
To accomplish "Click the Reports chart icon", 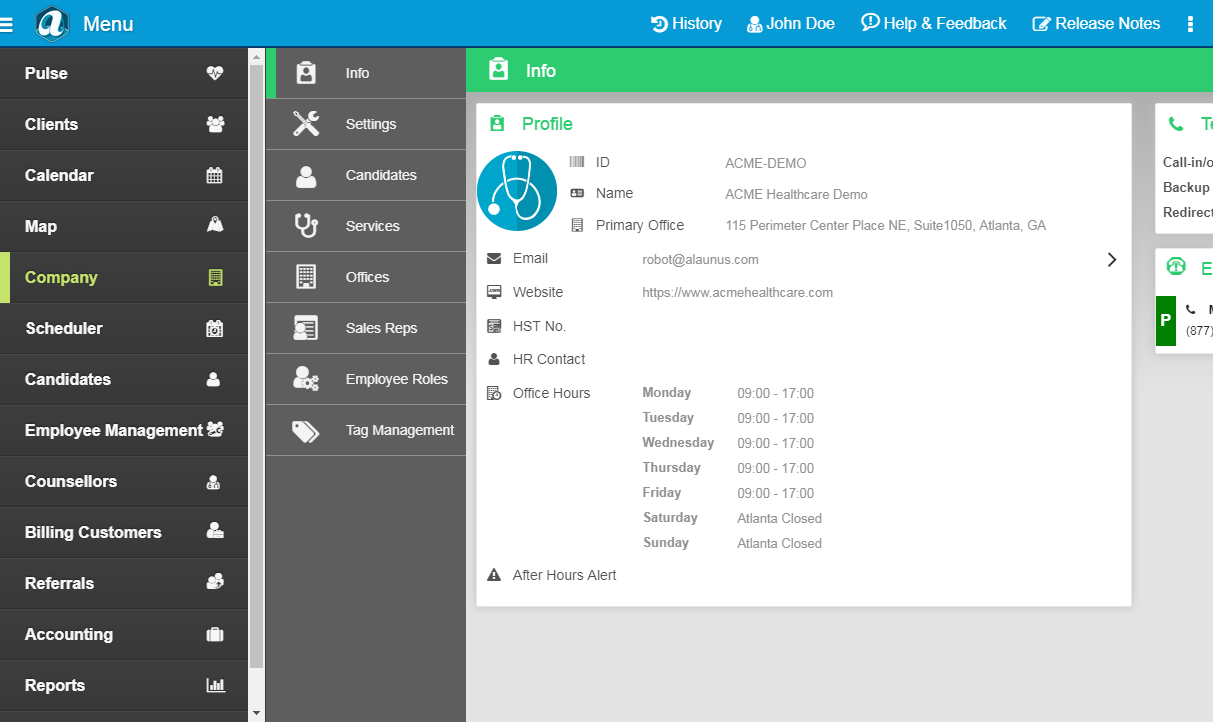I will [215, 685].
